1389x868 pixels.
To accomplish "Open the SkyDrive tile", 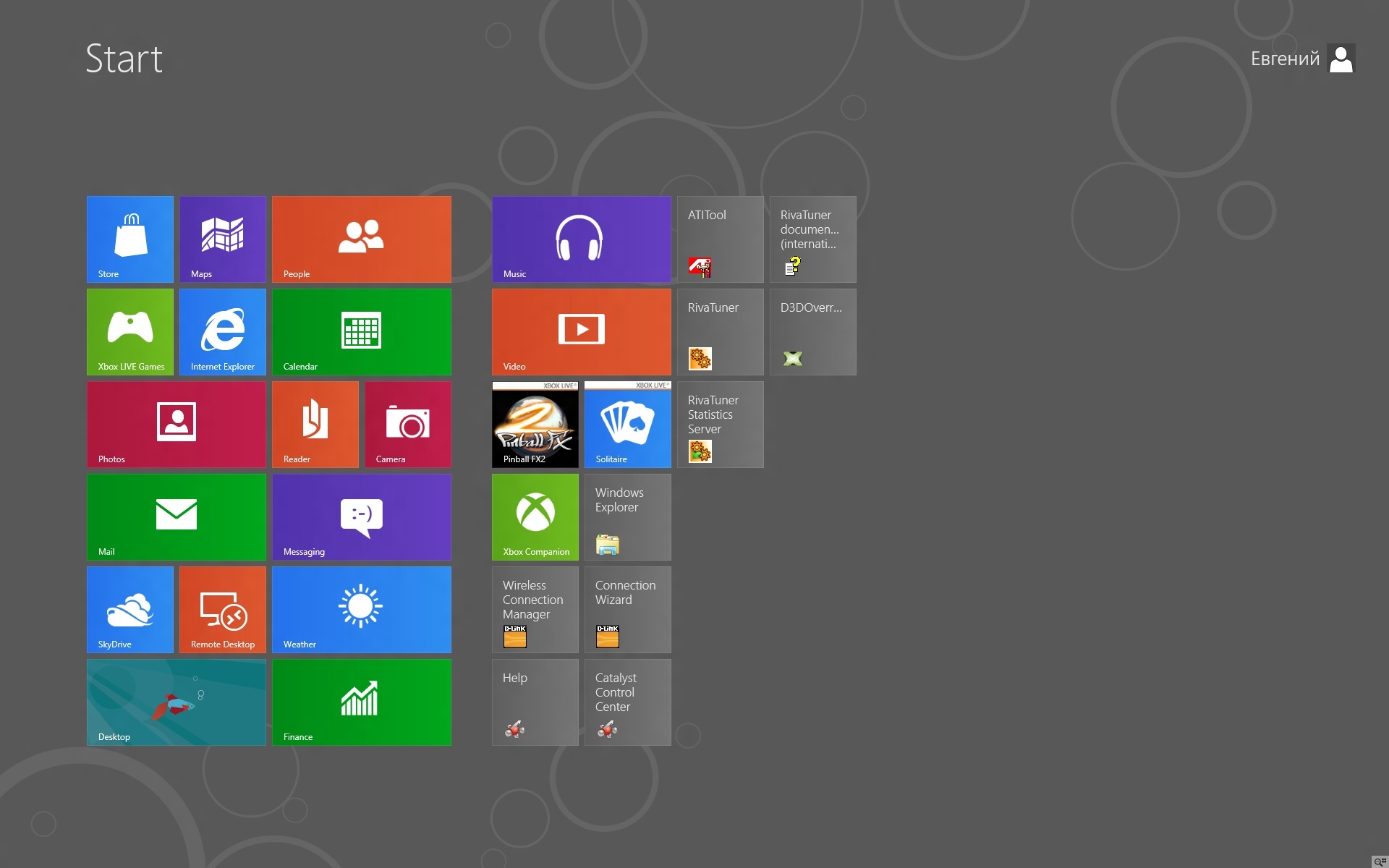I will tap(130, 610).
